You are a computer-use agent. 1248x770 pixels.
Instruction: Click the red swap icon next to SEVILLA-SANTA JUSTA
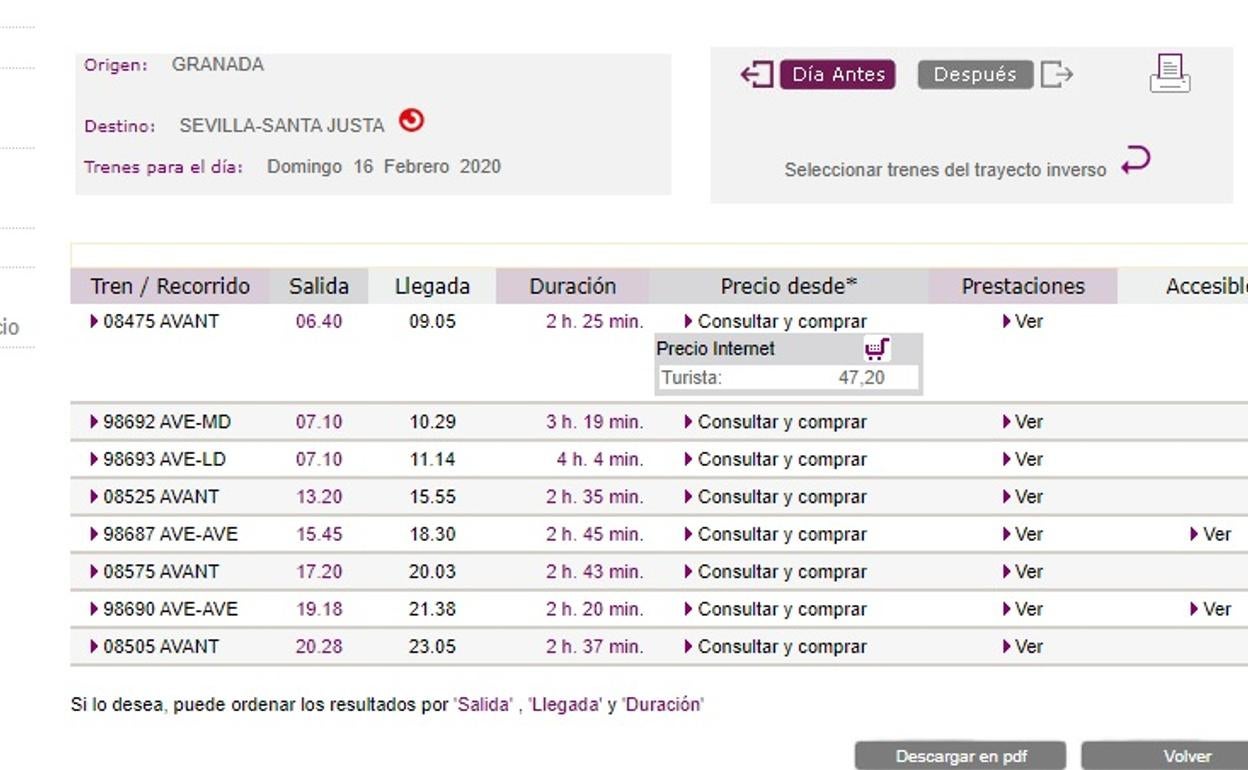click(x=411, y=121)
